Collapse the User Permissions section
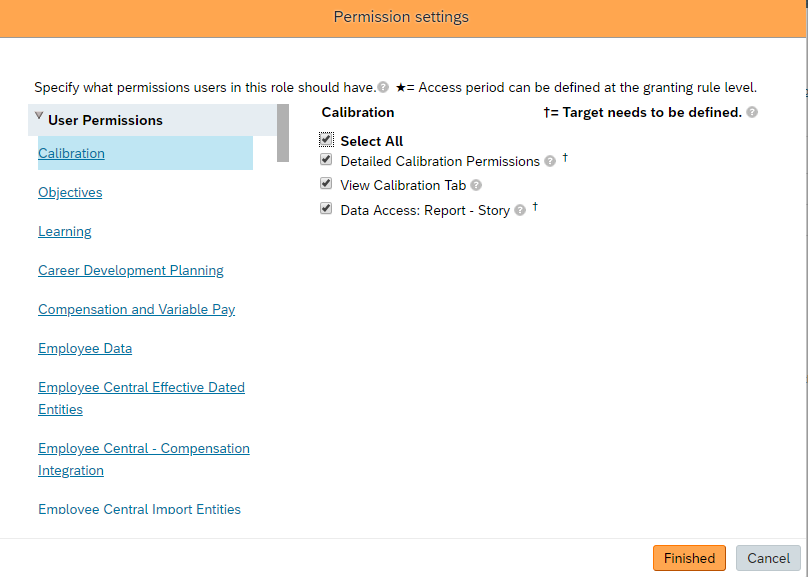This screenshot has height=577, width=808. [39, 117]
